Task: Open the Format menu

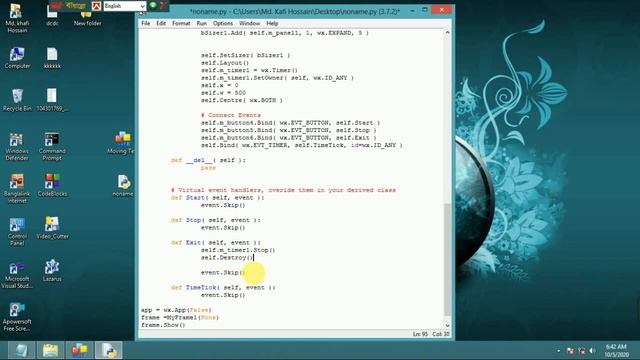Action: pos(181,23)
